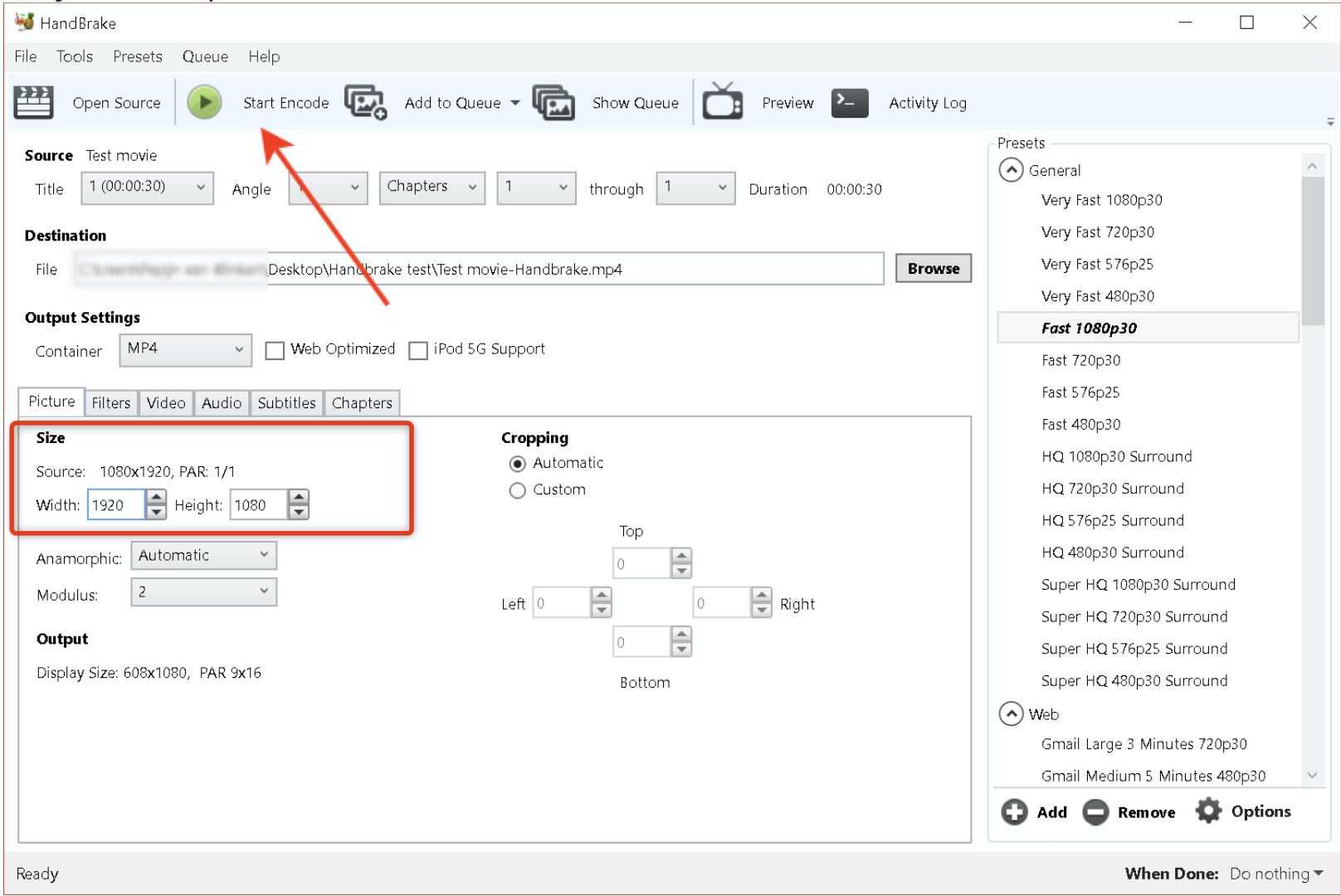The height and width of the screenshot is (896, 1341).
Task: Click the Open Source clapperboard icon
Action: (x=33, y=103)
